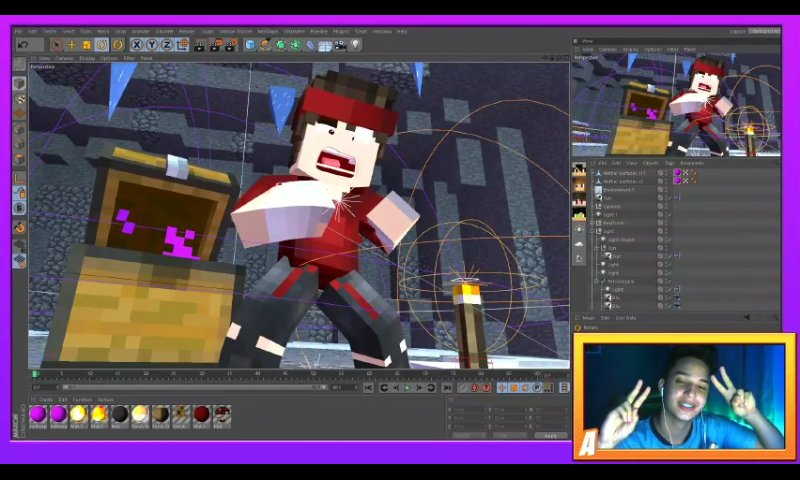The image size is (800, 480).
Task: Select the Move tool
Action: 72,45
